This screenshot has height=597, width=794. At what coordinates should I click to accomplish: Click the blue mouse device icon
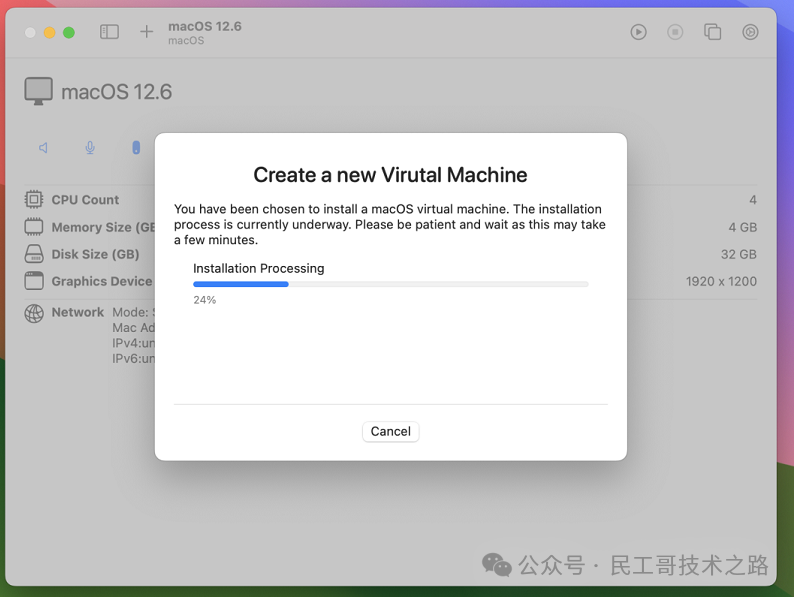136,147
